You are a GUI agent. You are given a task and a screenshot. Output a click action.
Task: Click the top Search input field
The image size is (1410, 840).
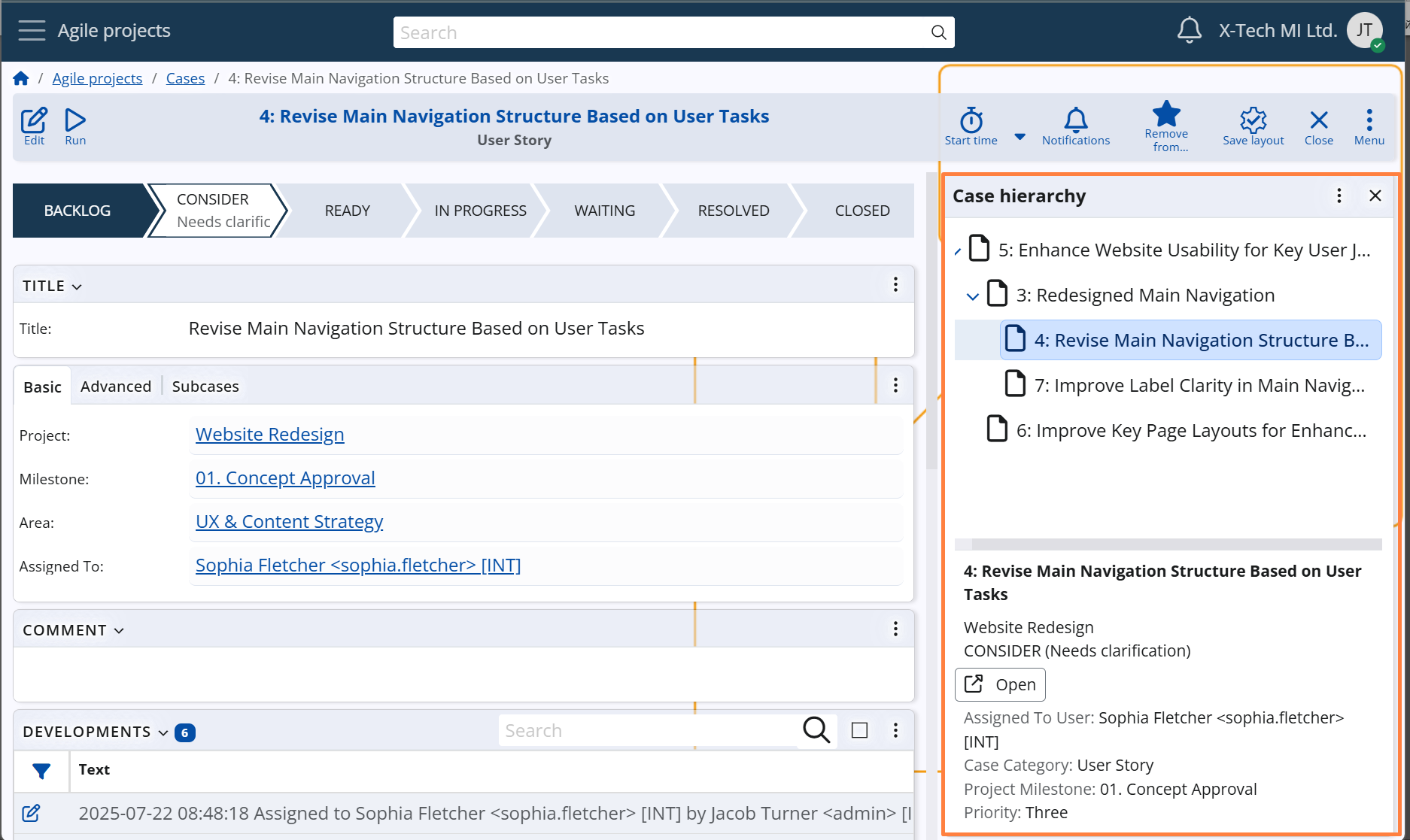pyautogui.click(x=662, y=32)
